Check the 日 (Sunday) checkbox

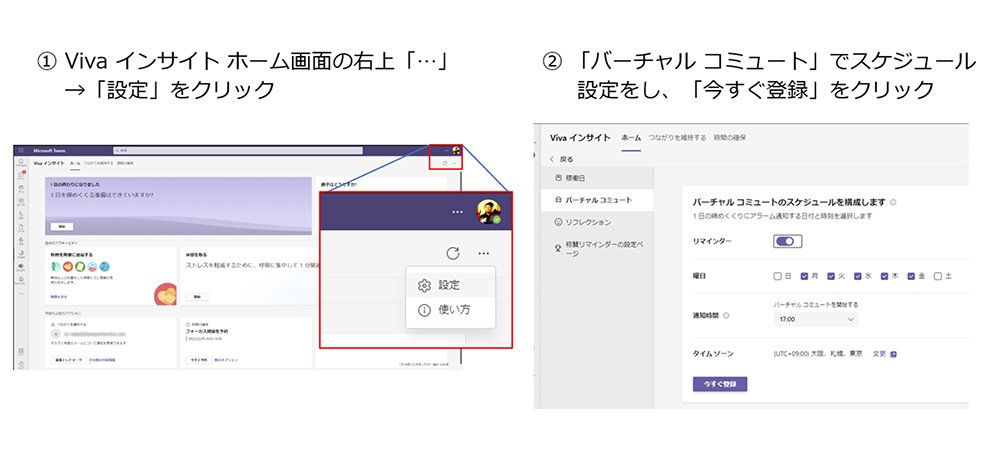point(777,276)
